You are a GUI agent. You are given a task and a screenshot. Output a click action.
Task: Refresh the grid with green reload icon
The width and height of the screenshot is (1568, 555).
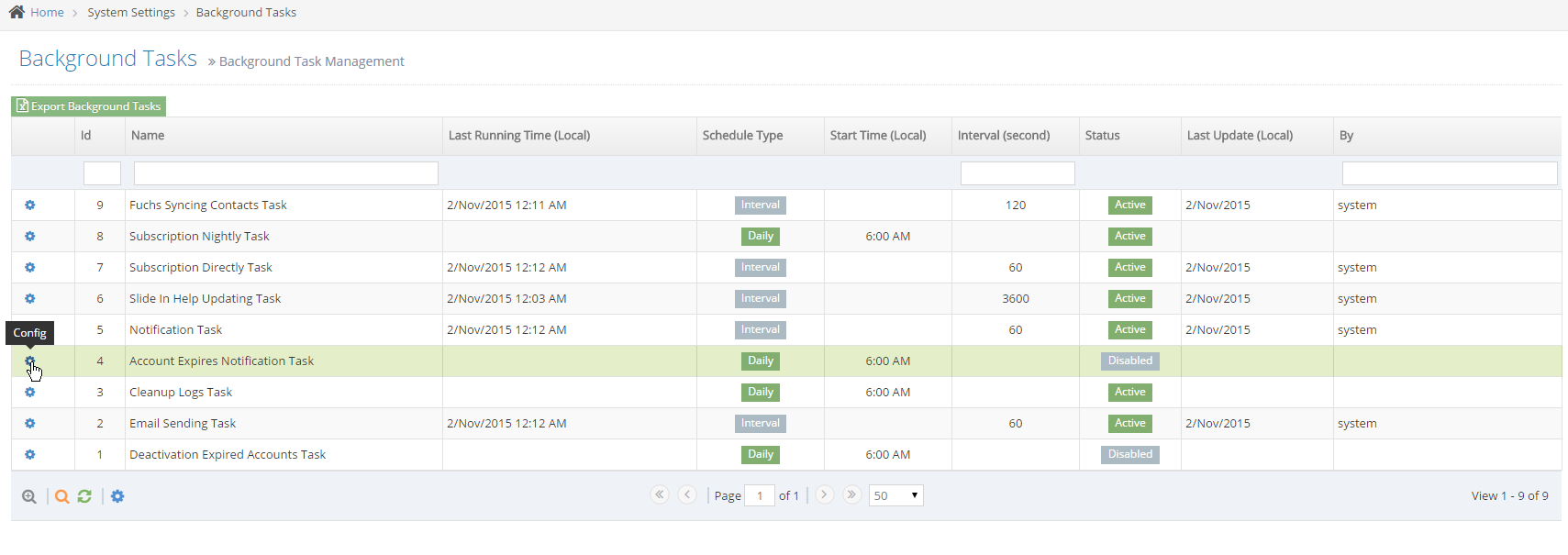84,496
